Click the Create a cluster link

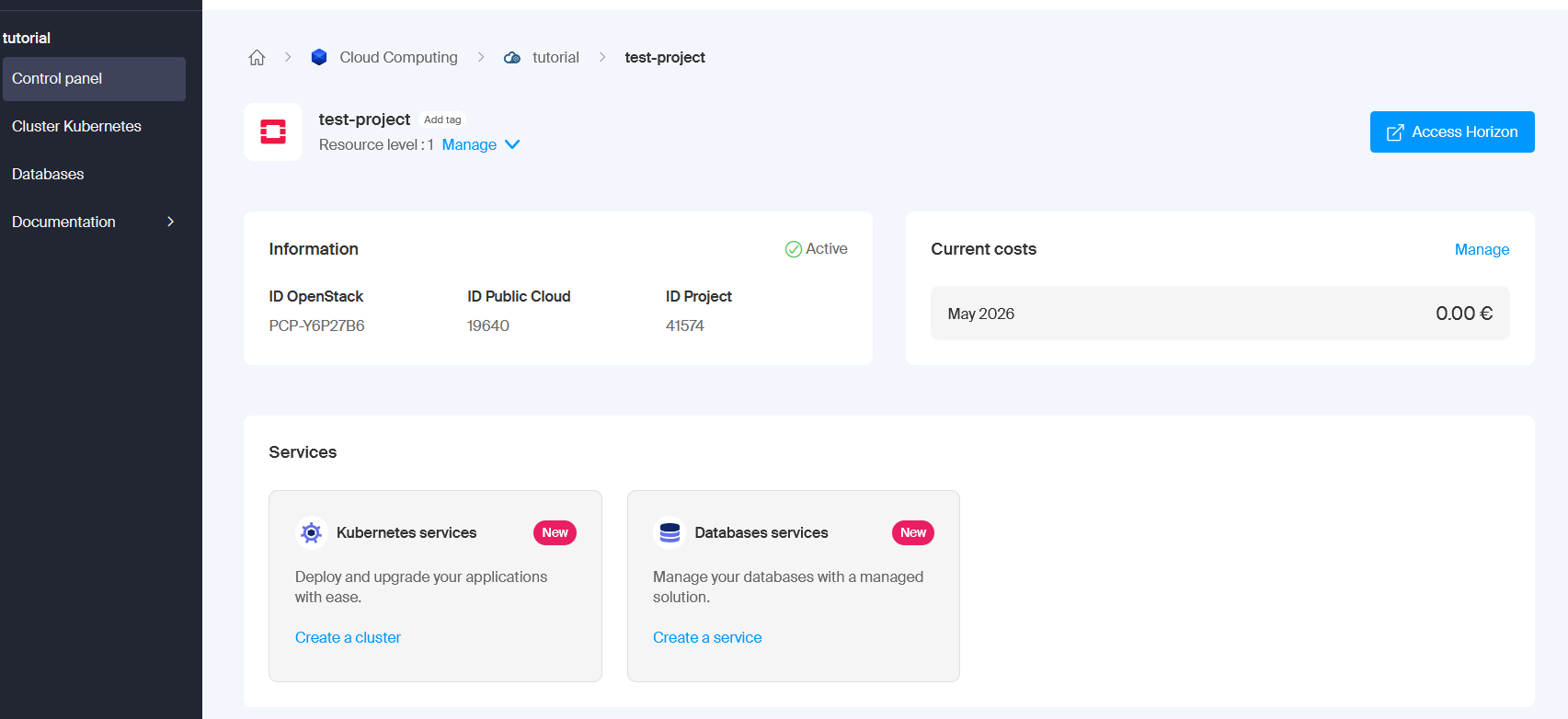348,637
